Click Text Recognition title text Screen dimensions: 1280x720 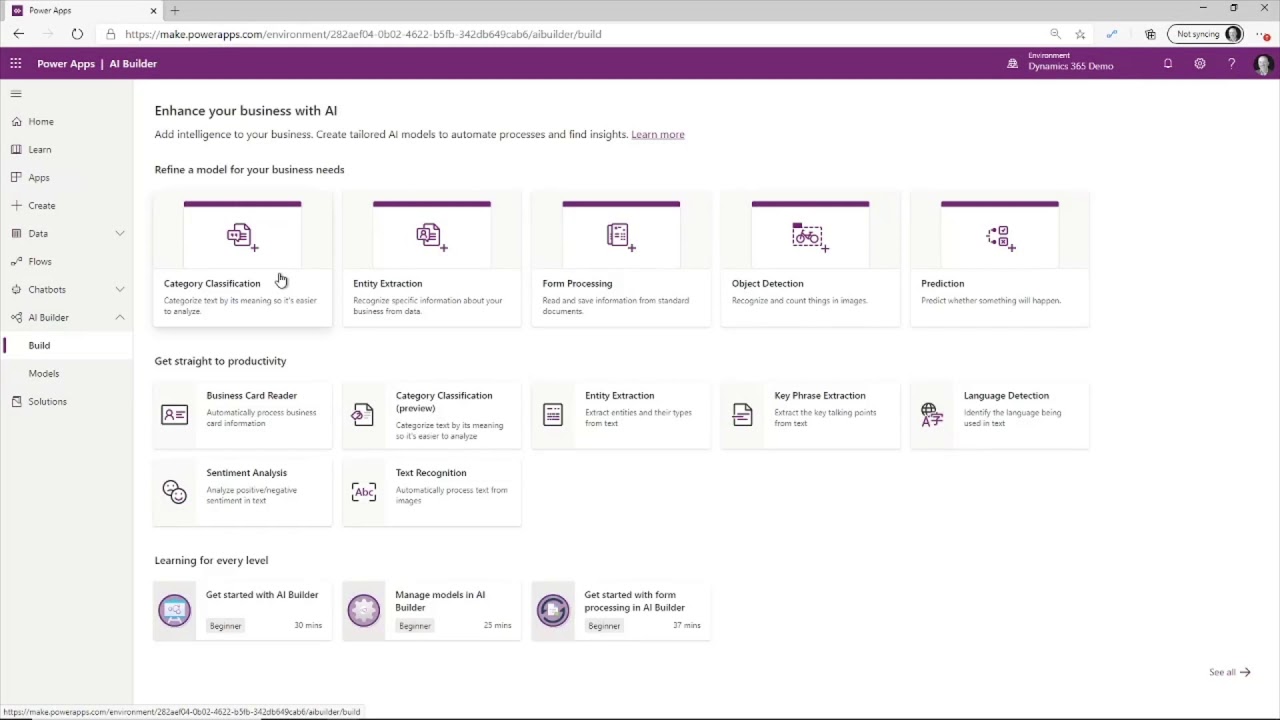click(x=430, y=473)
